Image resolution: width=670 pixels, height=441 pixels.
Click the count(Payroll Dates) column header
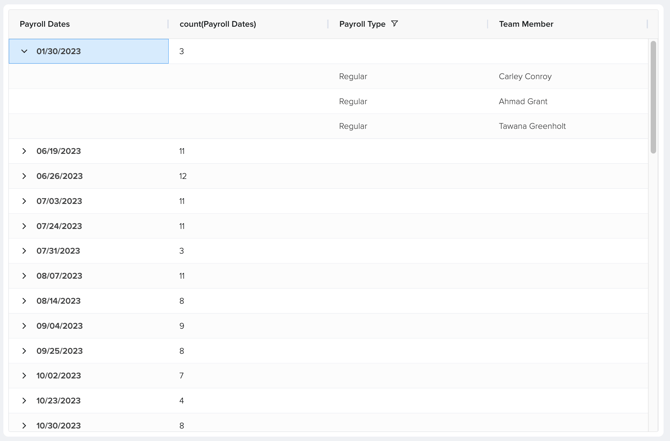click(218, 24)
